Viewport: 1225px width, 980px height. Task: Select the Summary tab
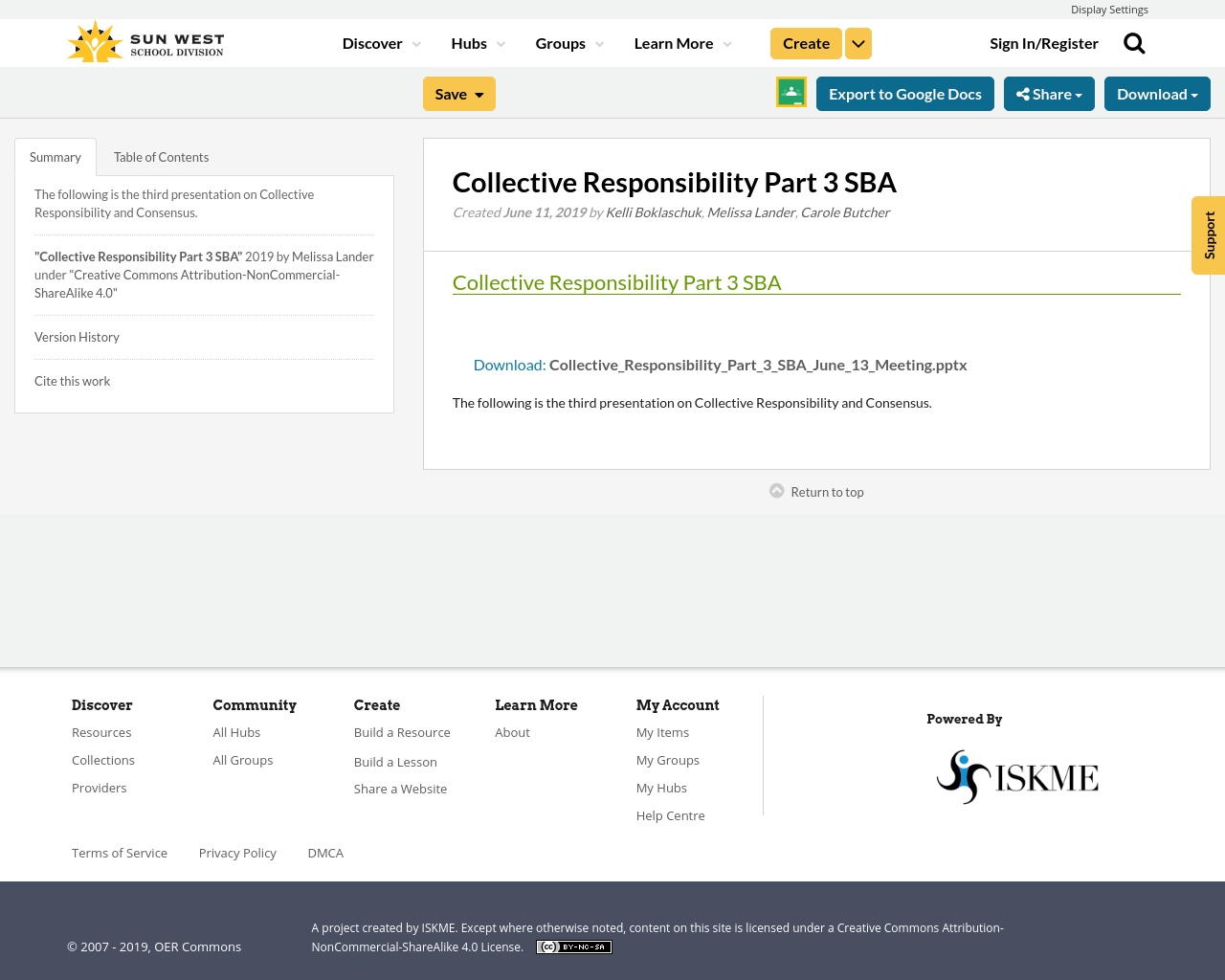click(55, 155)
